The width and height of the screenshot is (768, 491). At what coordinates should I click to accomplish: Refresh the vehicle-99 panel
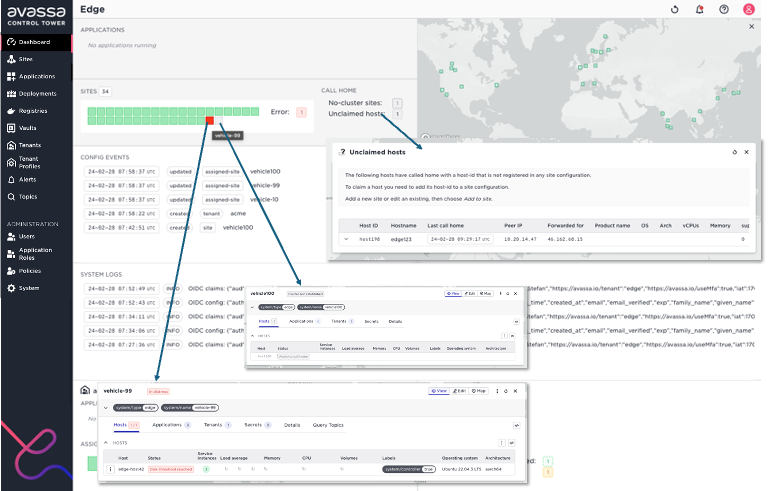coord(506,391)
